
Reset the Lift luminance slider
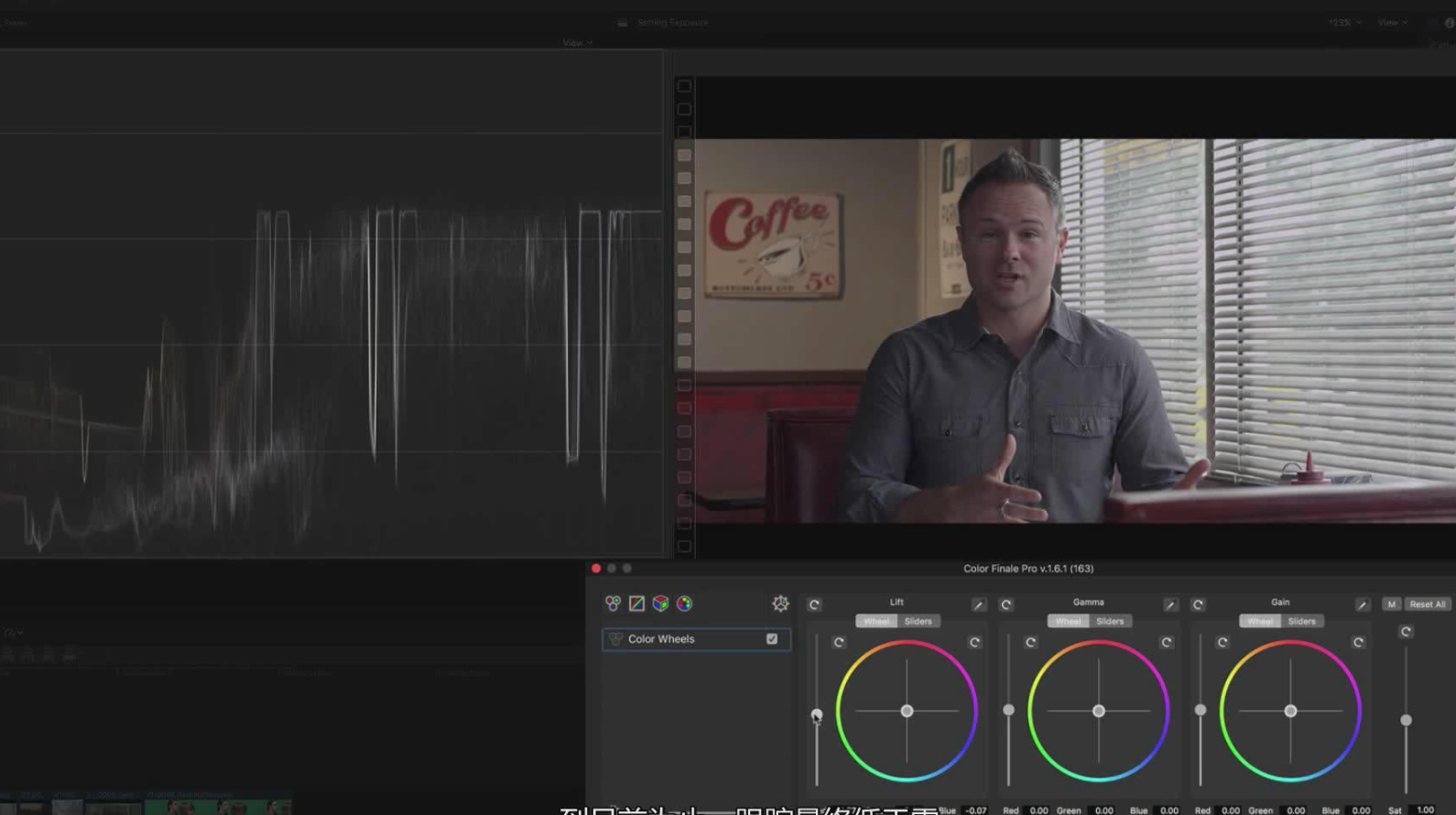pyautogui.click(x=839, y=642)
